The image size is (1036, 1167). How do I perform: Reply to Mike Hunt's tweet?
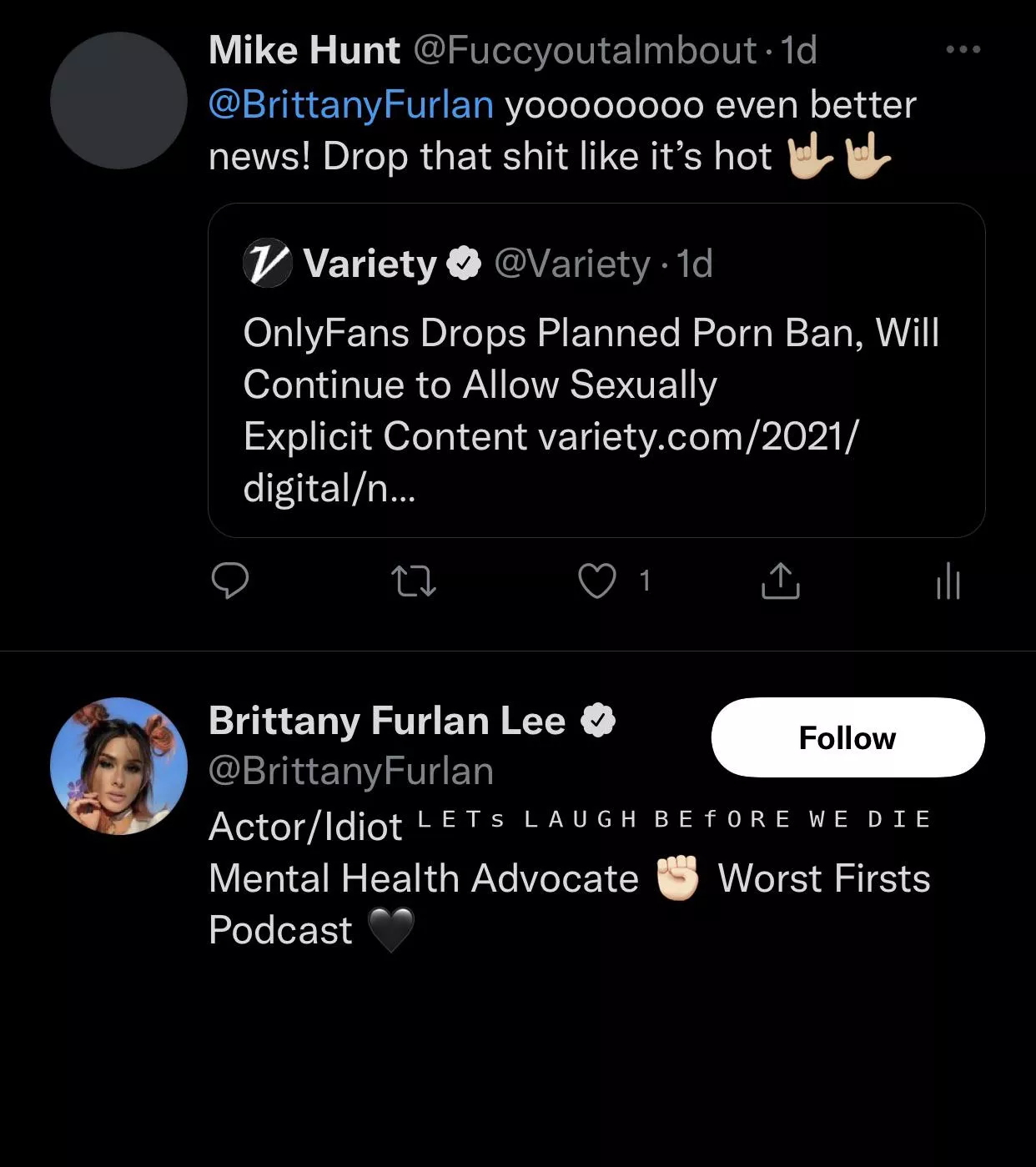click(230, 581)
